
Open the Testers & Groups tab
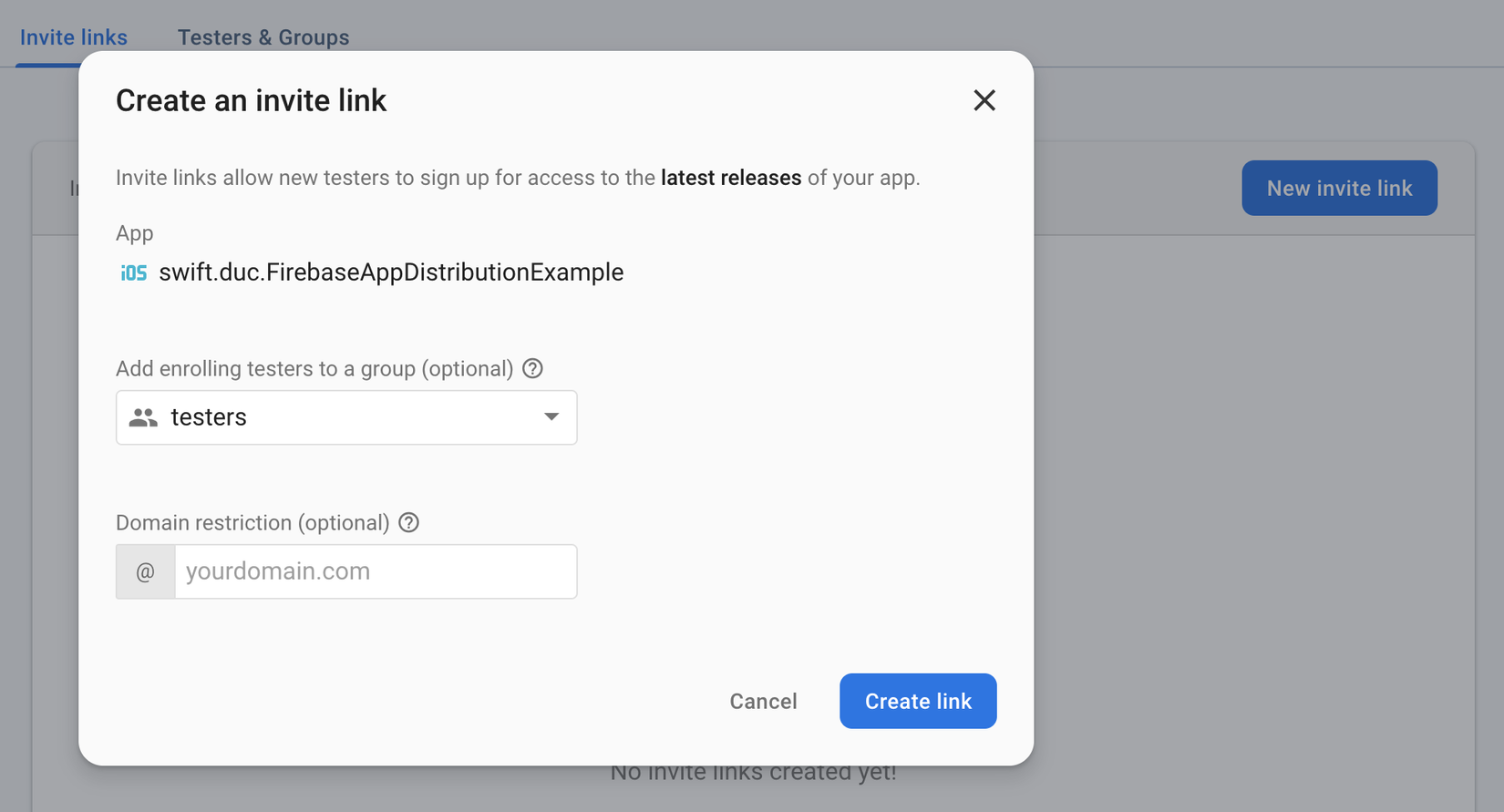263,37
